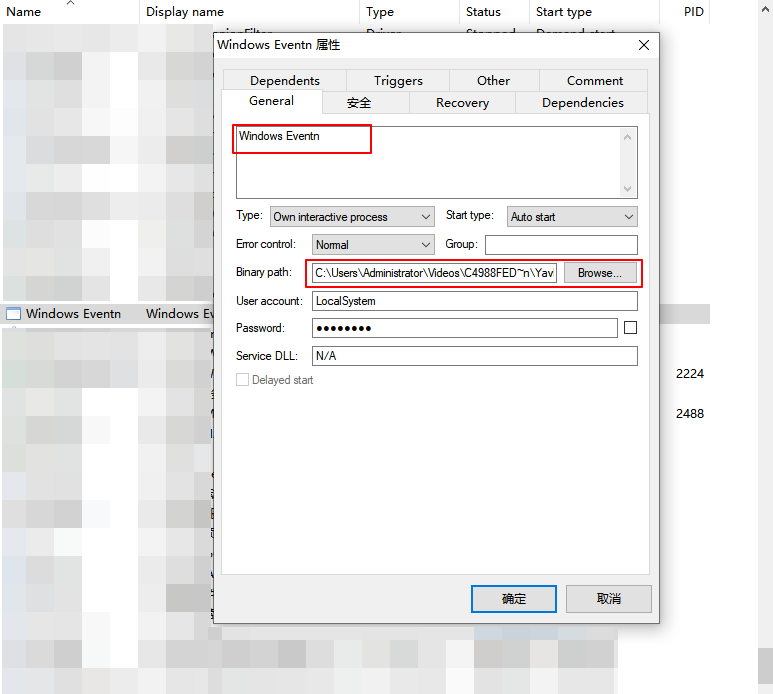Click the PID value 2224

coord(690,374)
